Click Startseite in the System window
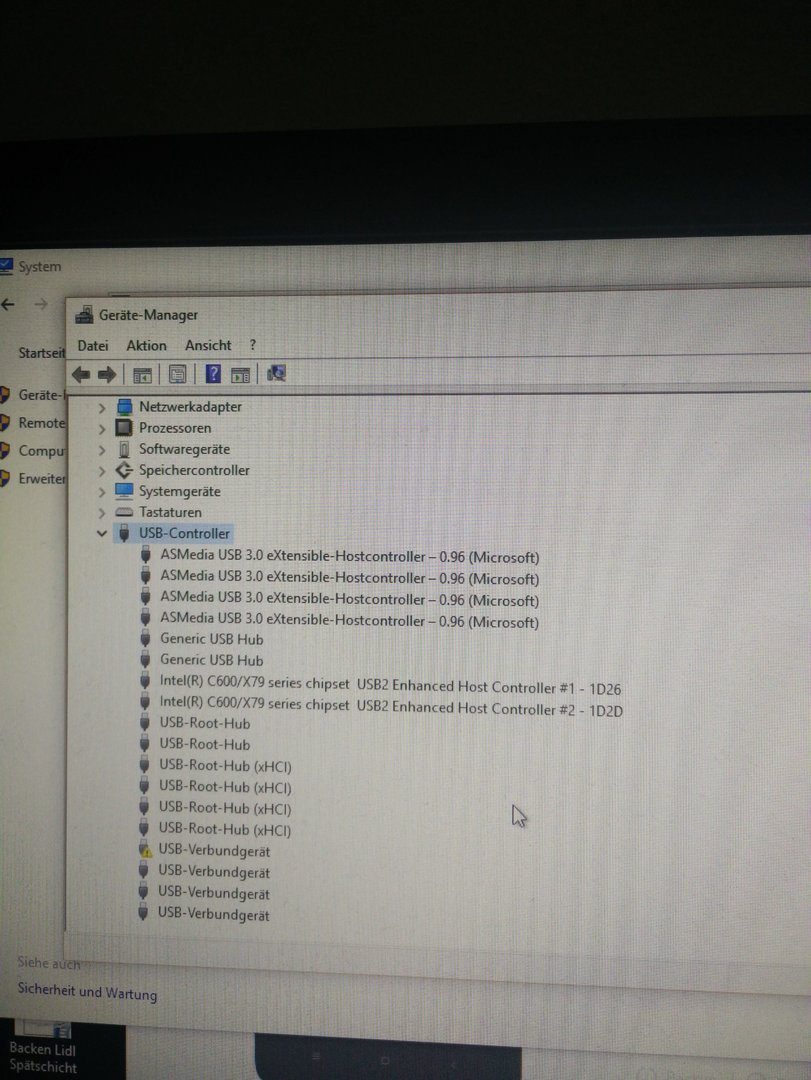Screen dimensions: 811x1080 click(41, 353)
